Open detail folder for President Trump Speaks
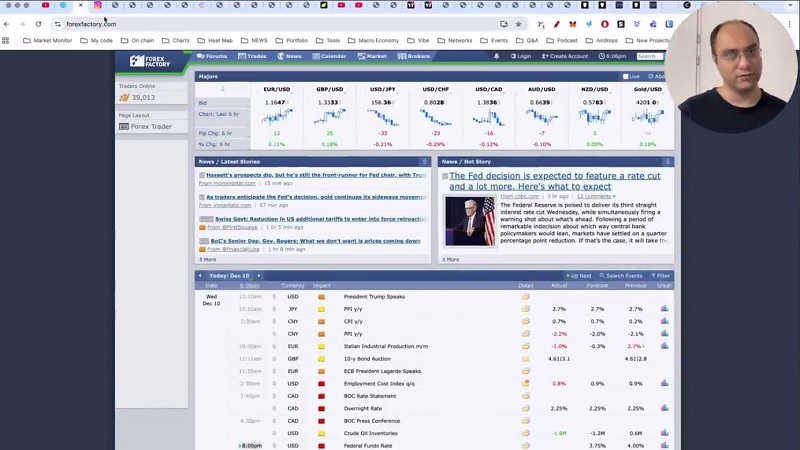The image size is (800, 450). (526, 297)
